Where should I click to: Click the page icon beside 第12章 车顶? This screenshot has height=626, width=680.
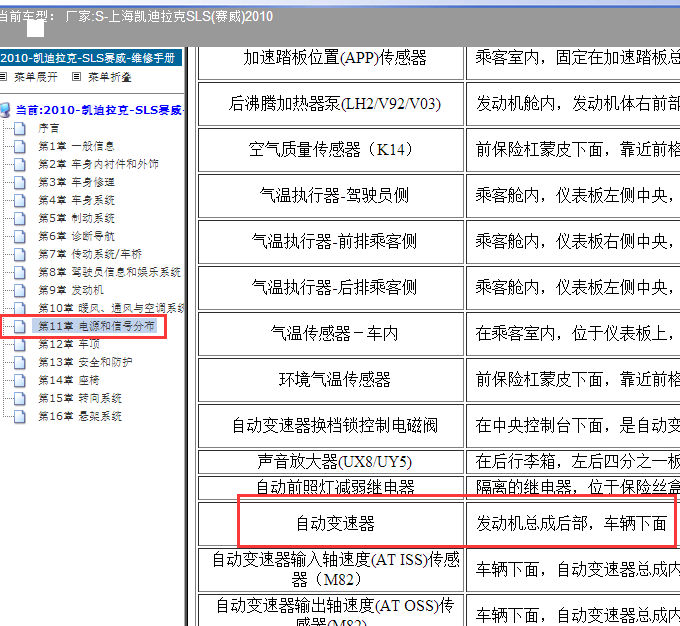coord(20,344)
